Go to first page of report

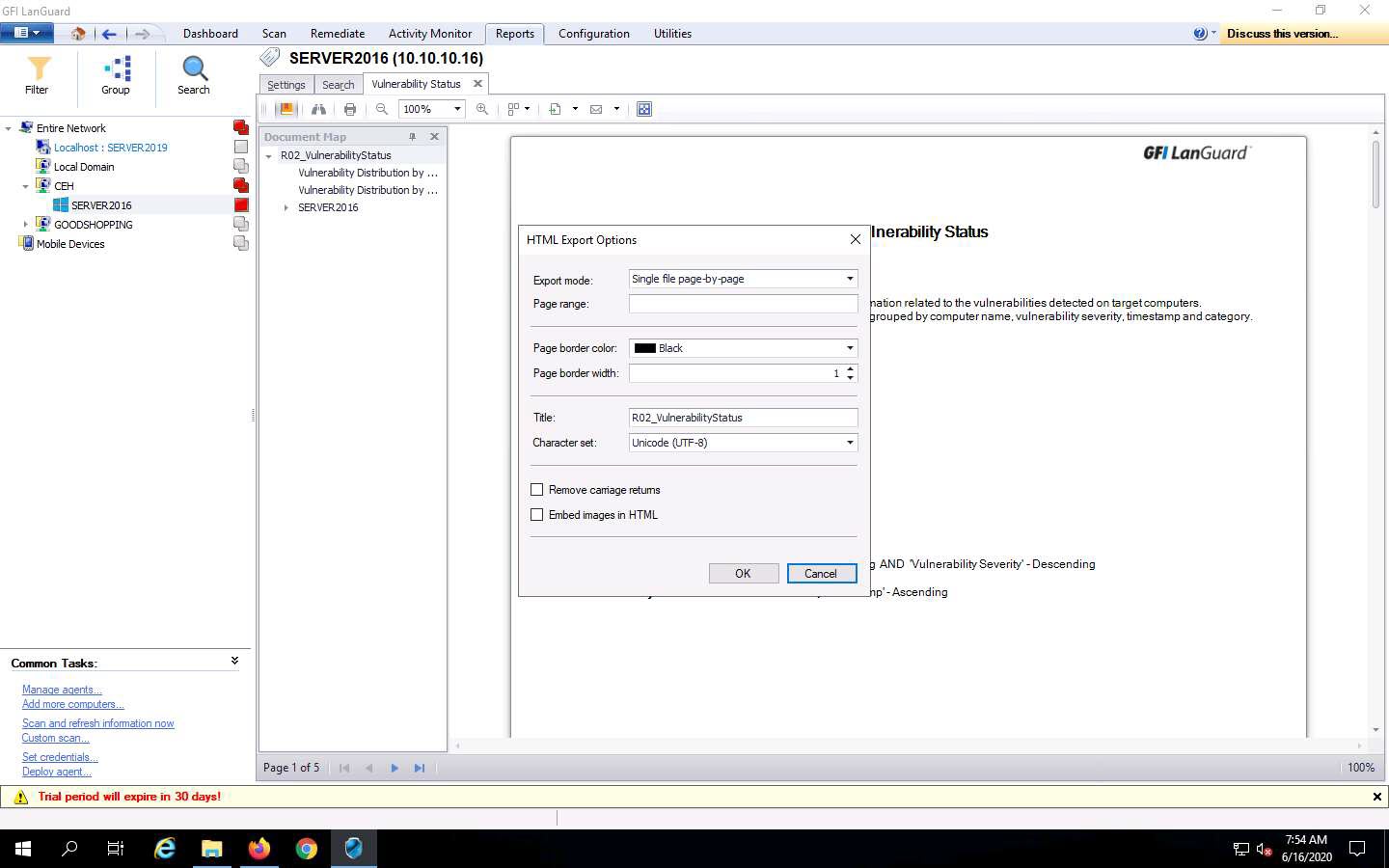[x=344, y=768]
